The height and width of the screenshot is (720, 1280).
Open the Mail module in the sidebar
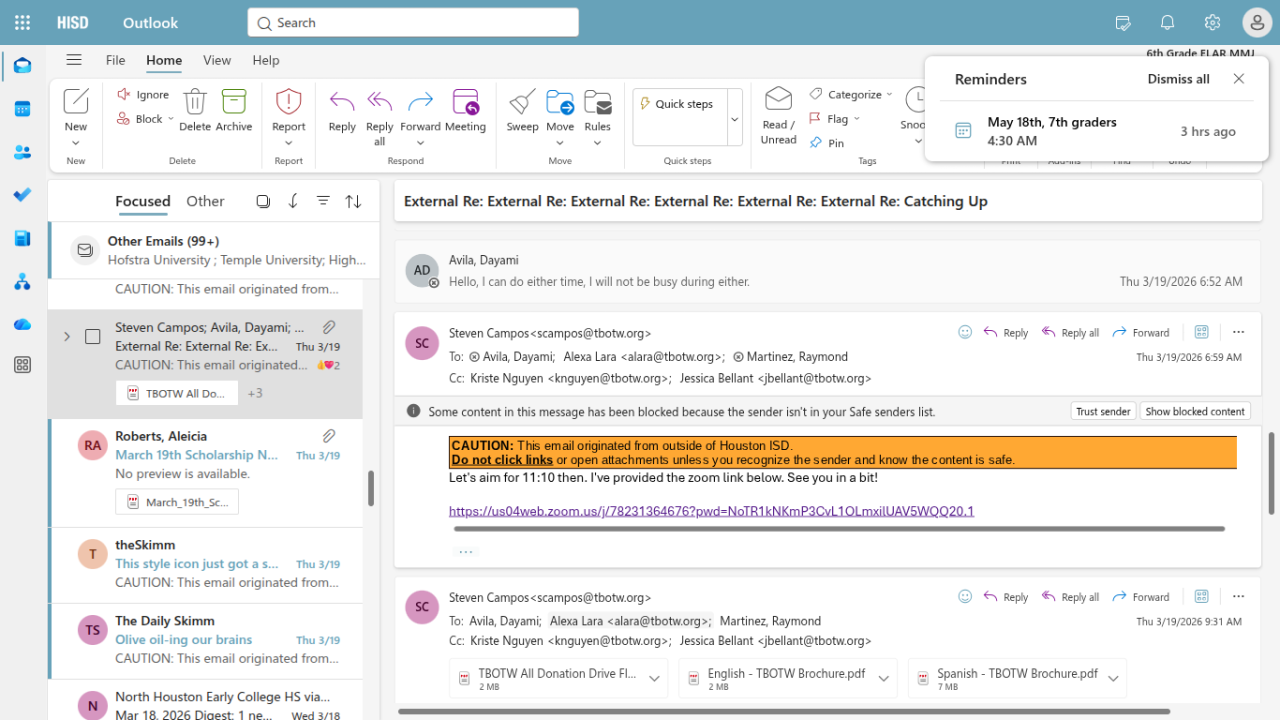pyautogui.click(x=22, y=66)
